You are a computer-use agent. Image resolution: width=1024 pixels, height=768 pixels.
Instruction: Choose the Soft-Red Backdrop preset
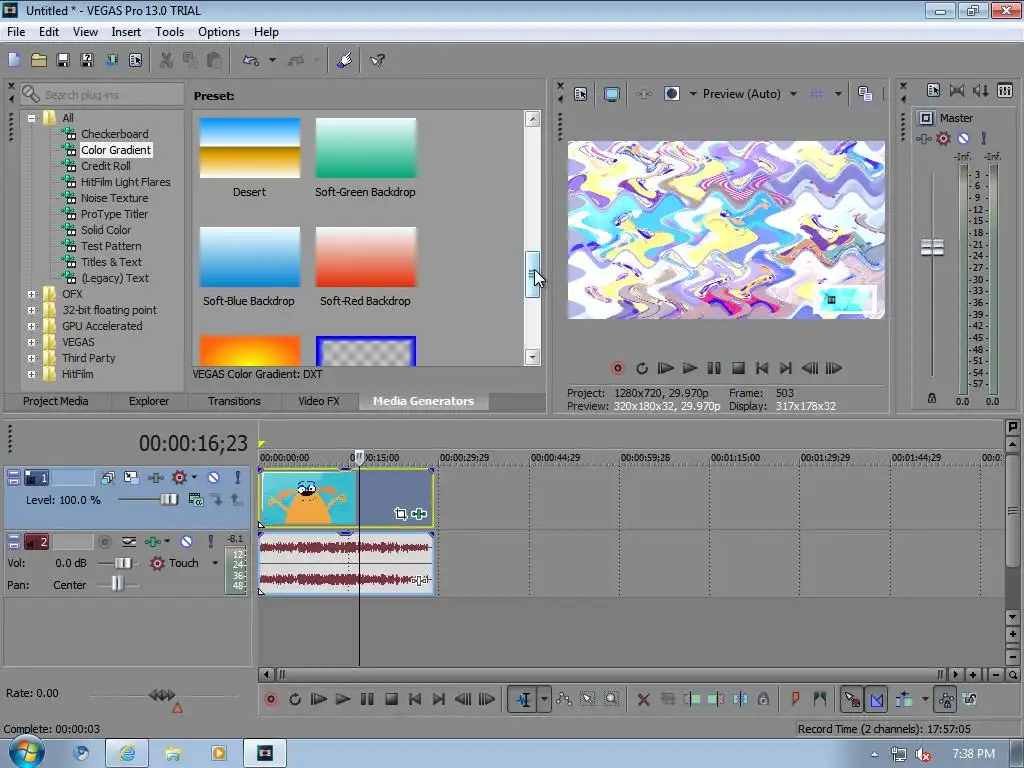(x=366, y=257)
